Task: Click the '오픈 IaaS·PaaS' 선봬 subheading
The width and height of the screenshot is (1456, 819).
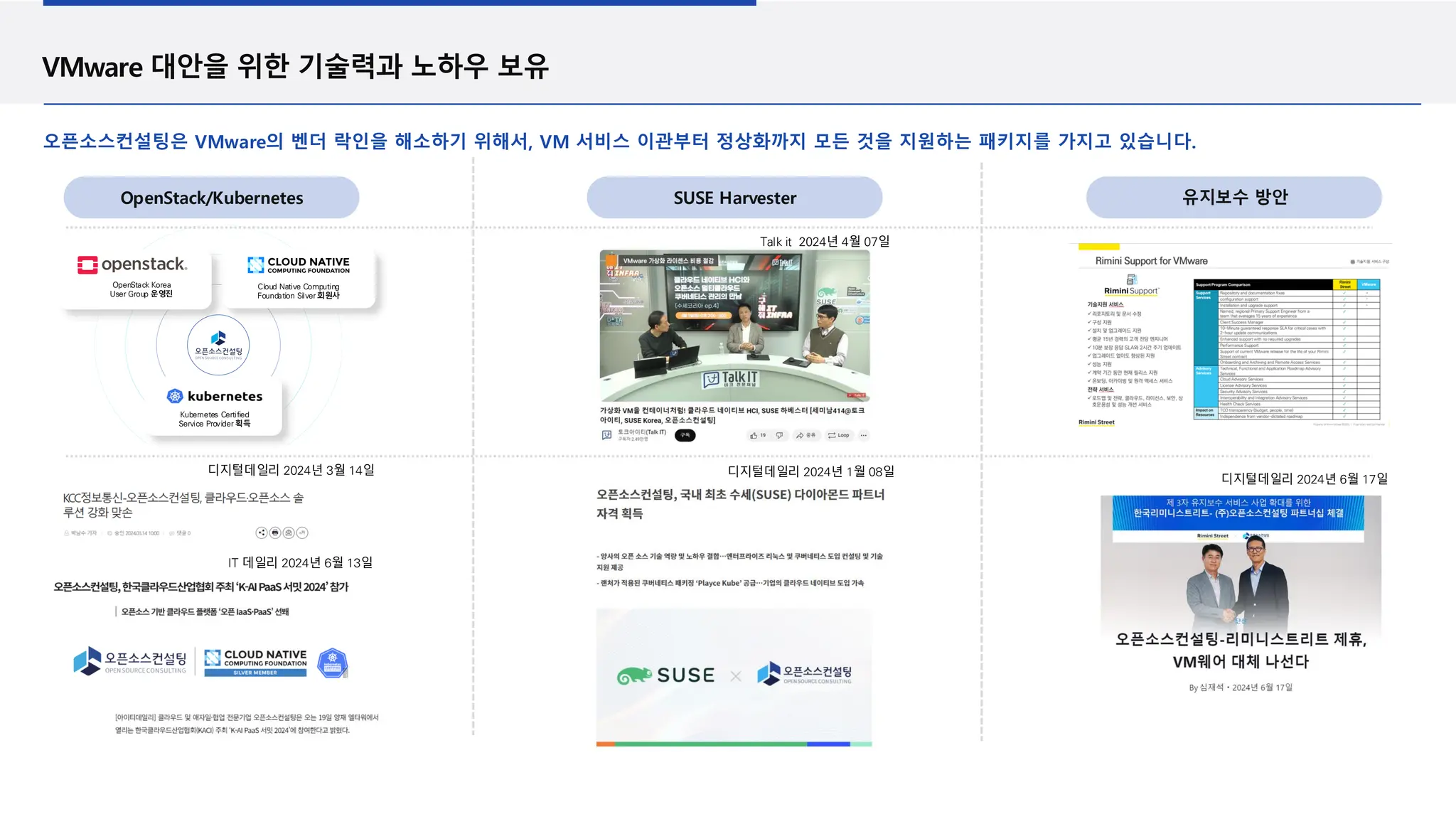Action: click(x=205, y=611)
